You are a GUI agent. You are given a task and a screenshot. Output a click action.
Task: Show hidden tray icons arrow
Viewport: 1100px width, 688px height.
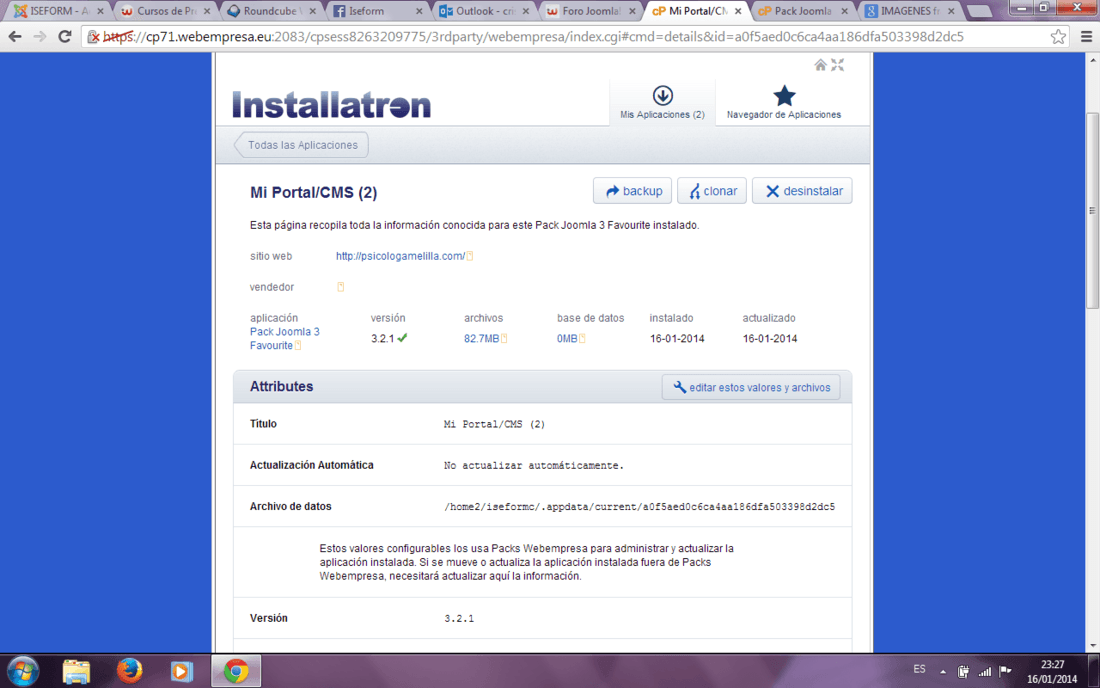click(x=943, y=672)
